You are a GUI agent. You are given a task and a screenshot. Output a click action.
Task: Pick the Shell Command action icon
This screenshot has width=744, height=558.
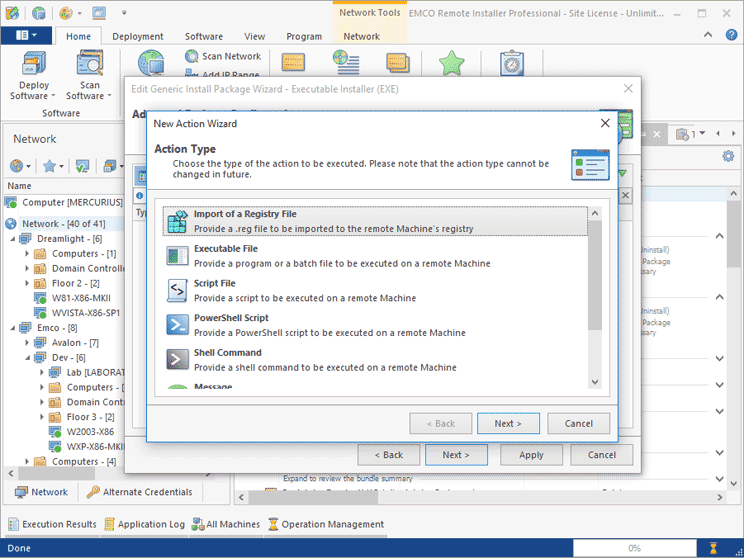point(177,359)
